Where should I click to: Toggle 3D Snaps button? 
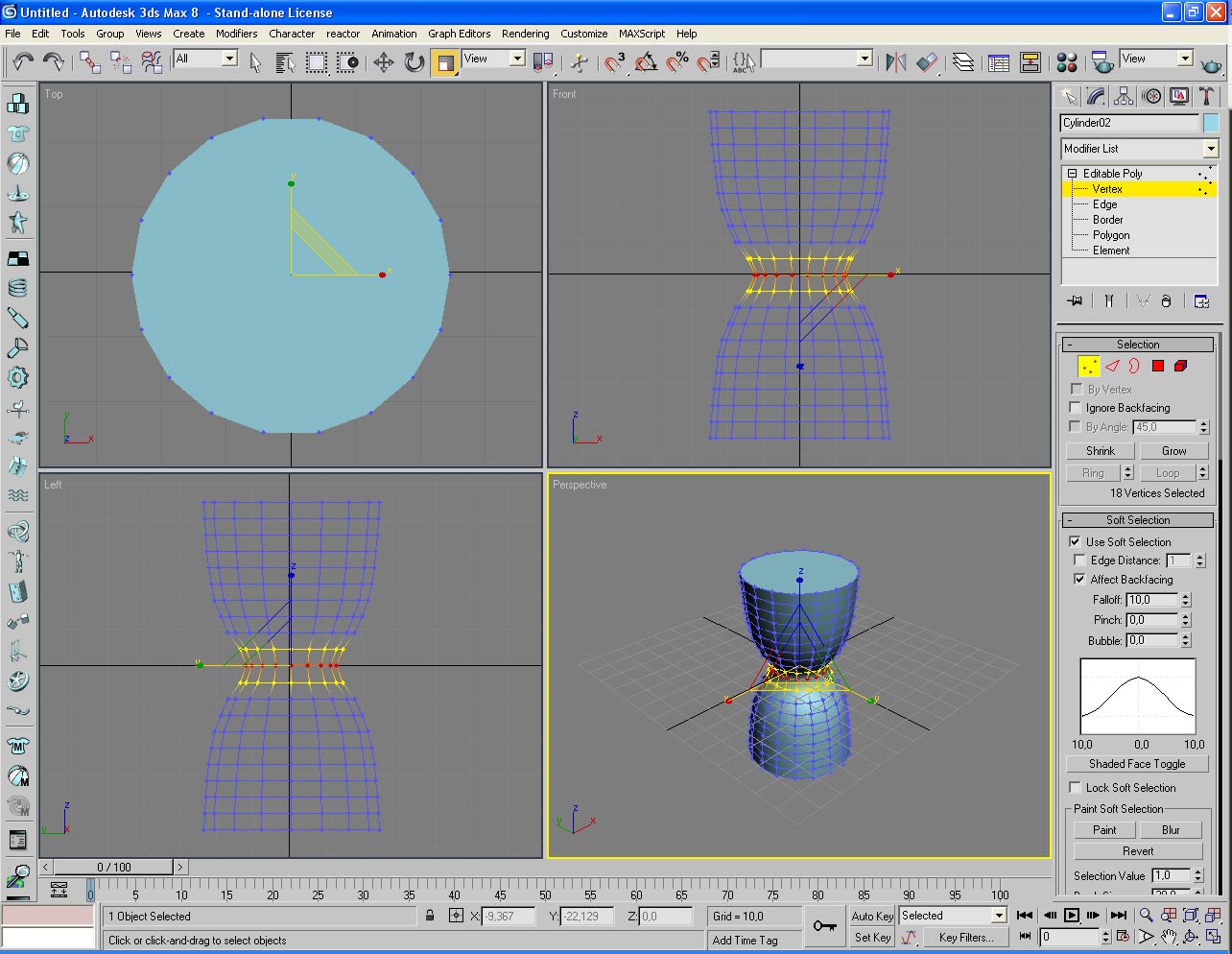[x=615, y=62]
